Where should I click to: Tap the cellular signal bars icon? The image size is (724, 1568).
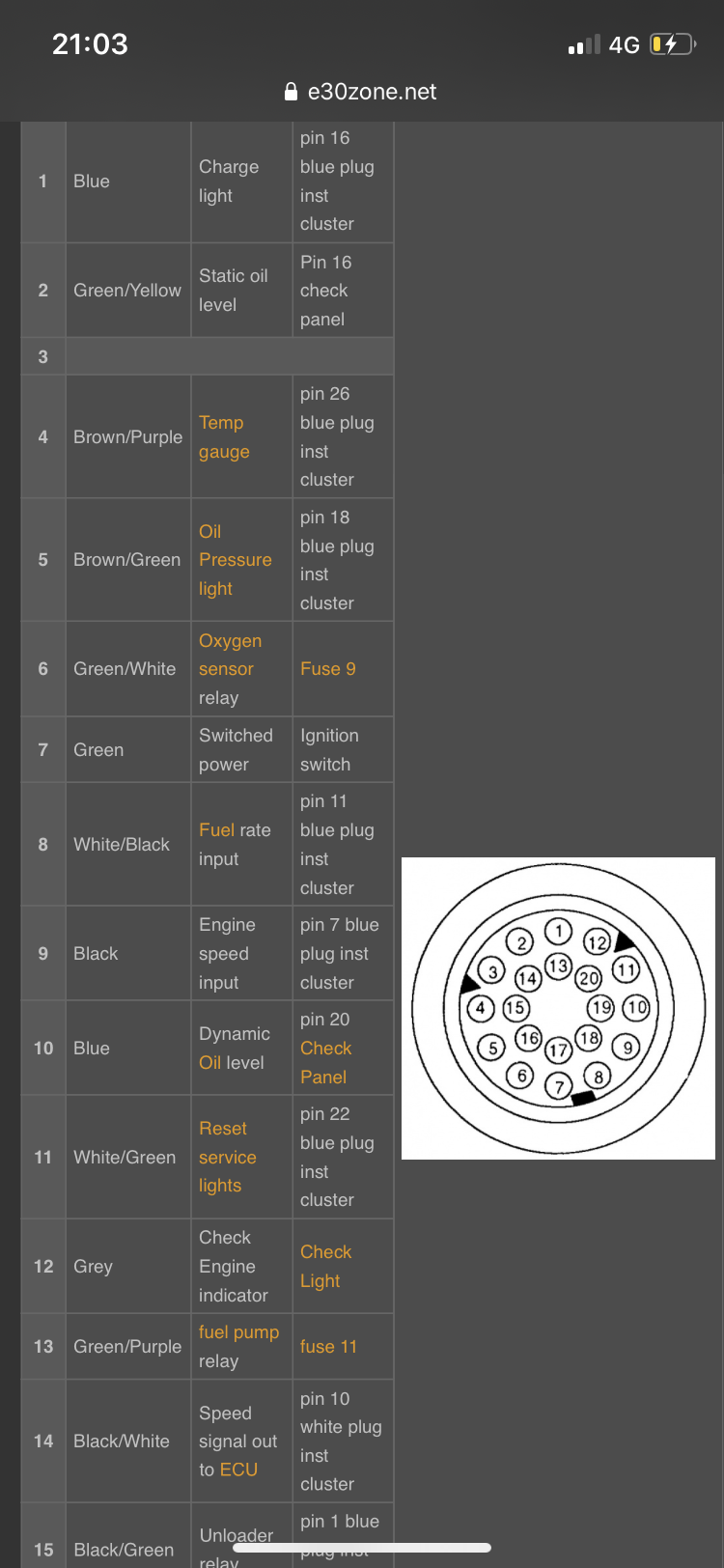tap(584, 44)
